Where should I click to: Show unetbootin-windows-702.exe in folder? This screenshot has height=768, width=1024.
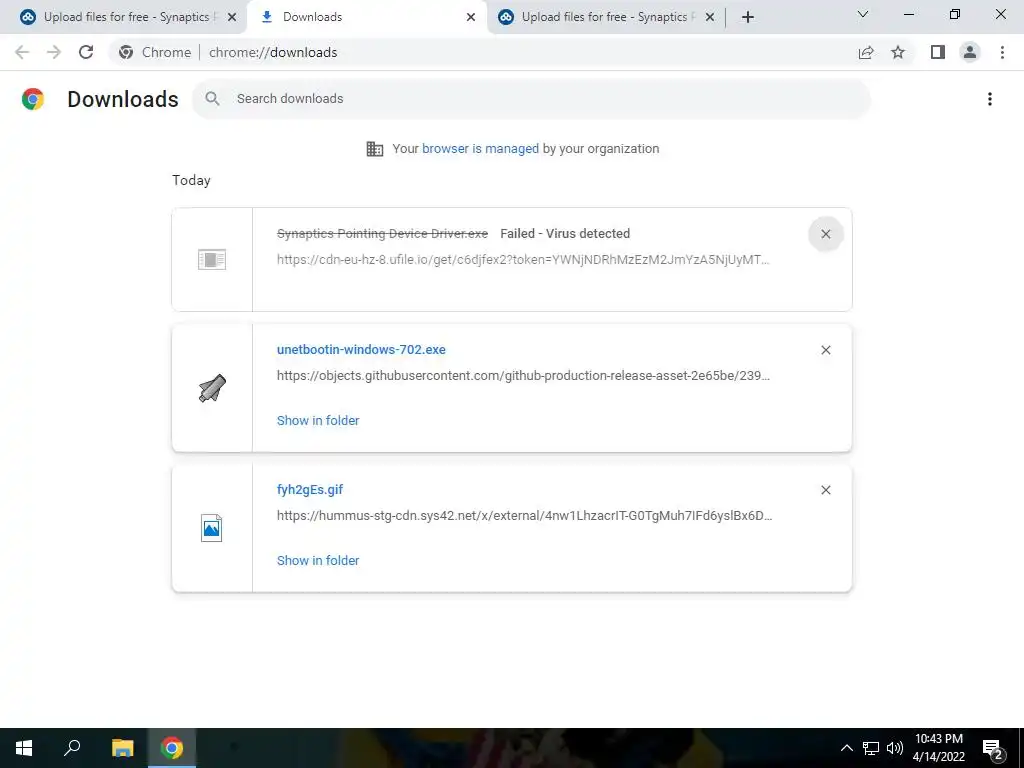(318, 421)
